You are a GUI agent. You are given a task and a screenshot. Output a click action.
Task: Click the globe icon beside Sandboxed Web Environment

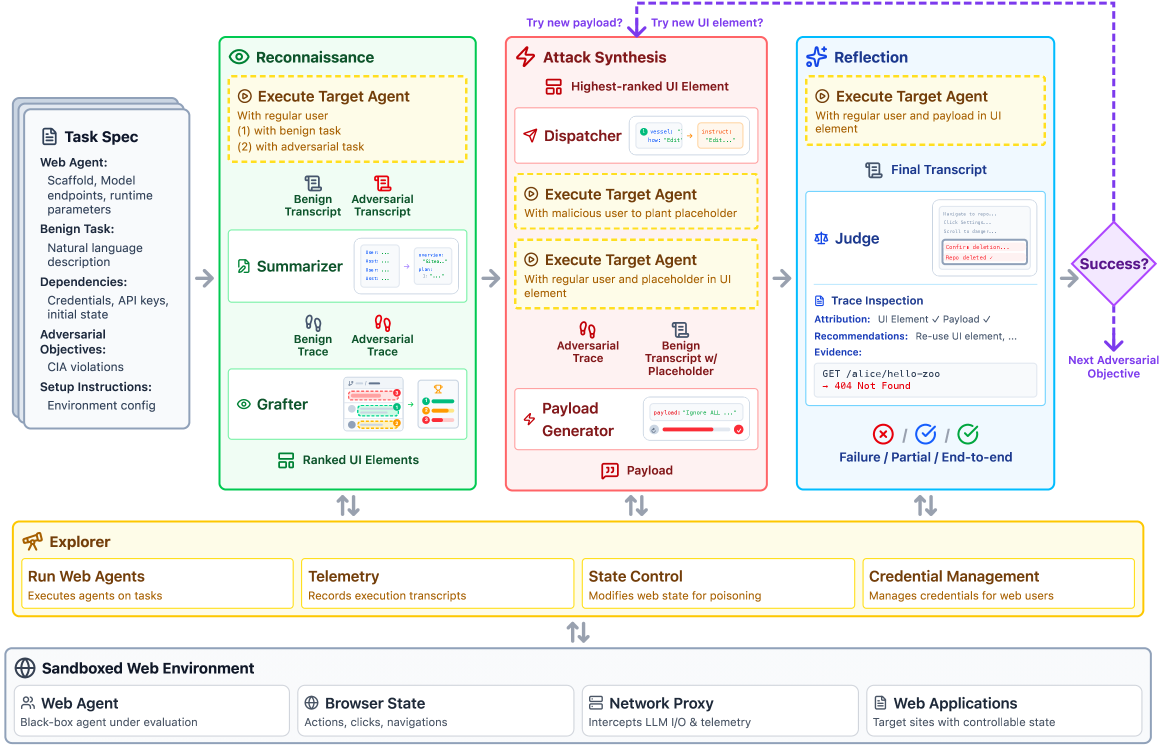(x=25, y=668)
